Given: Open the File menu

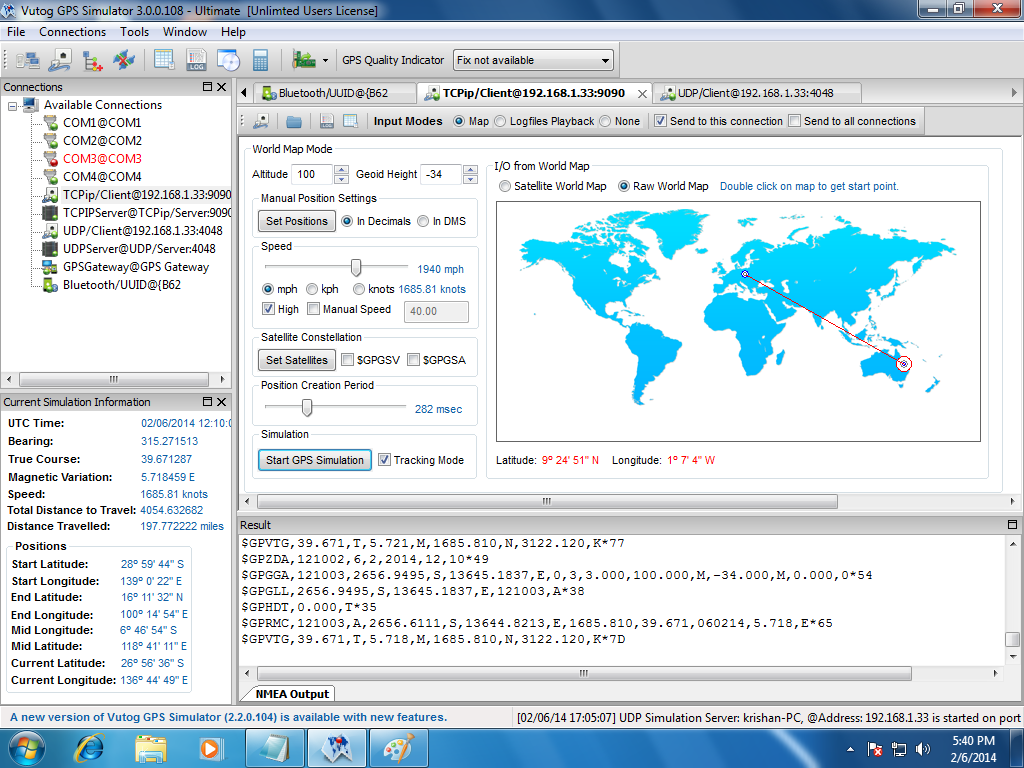Looking at the screenshot, I should (x=16, y=31).
